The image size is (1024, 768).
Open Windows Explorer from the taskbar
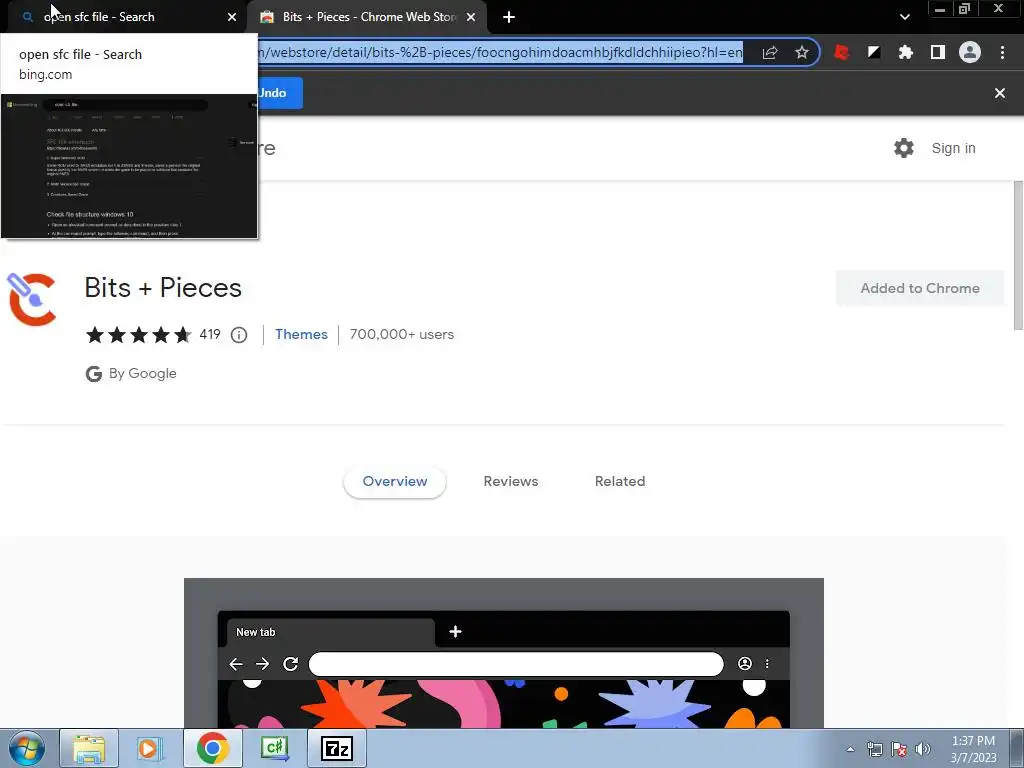coord(89,748)
